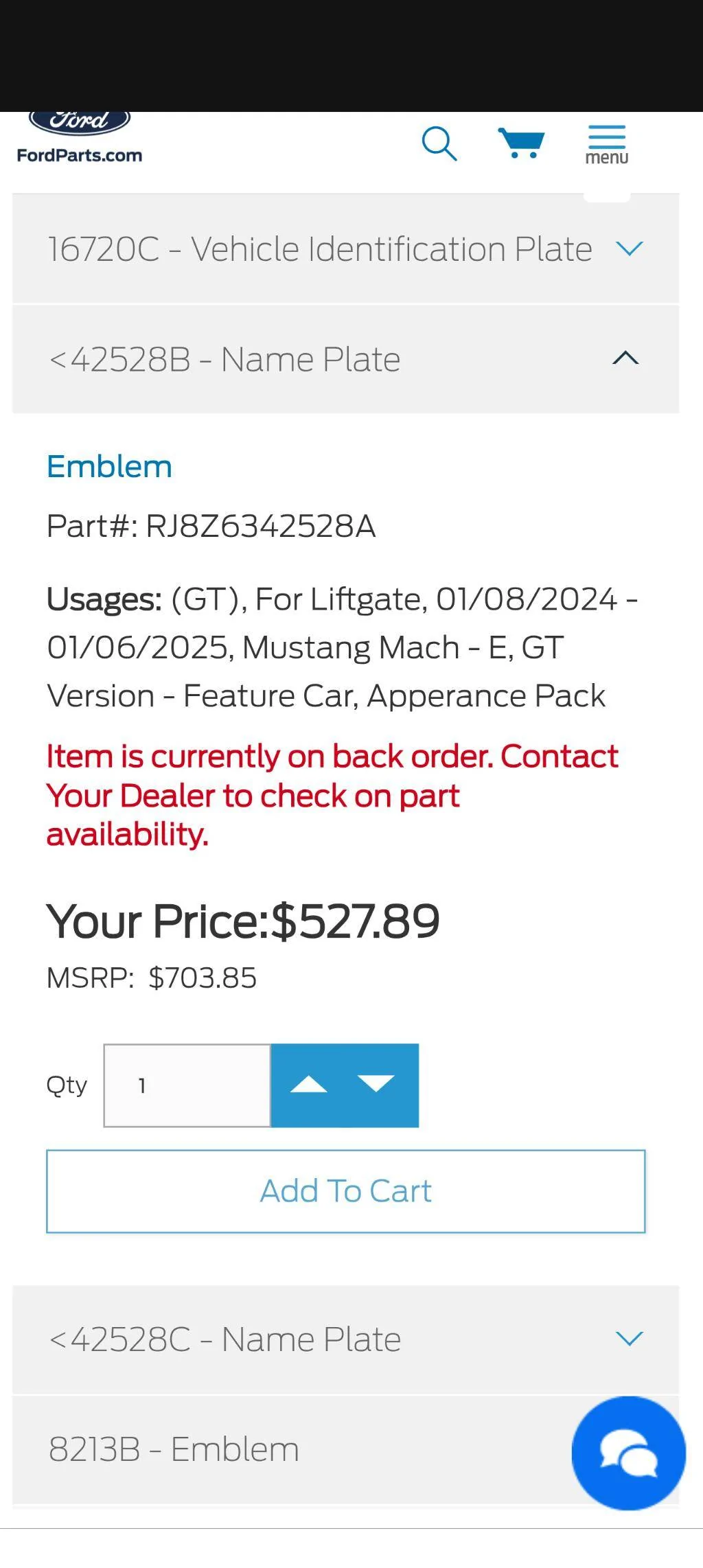Viewport: 703px width, 1568px height.
Task: Open the search icon
Action: pos(440,144)
